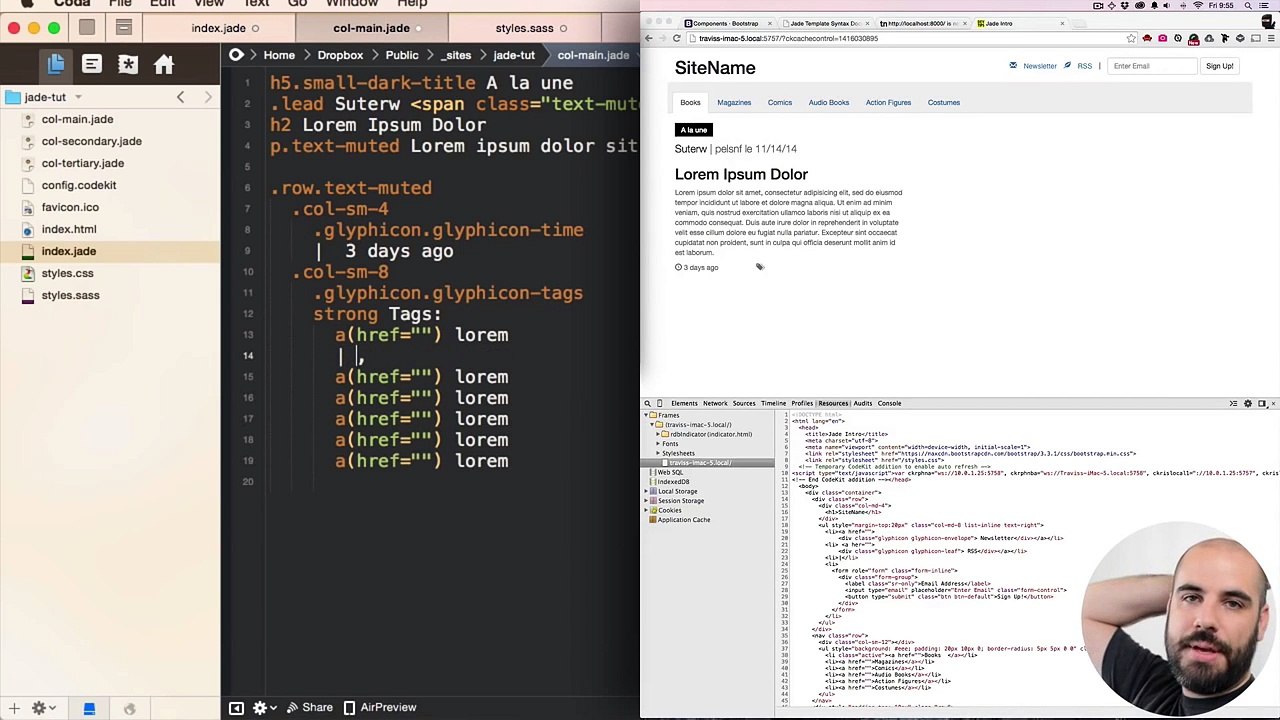
Task: Change DevTools dock side icon
Action: (1261, 403)
